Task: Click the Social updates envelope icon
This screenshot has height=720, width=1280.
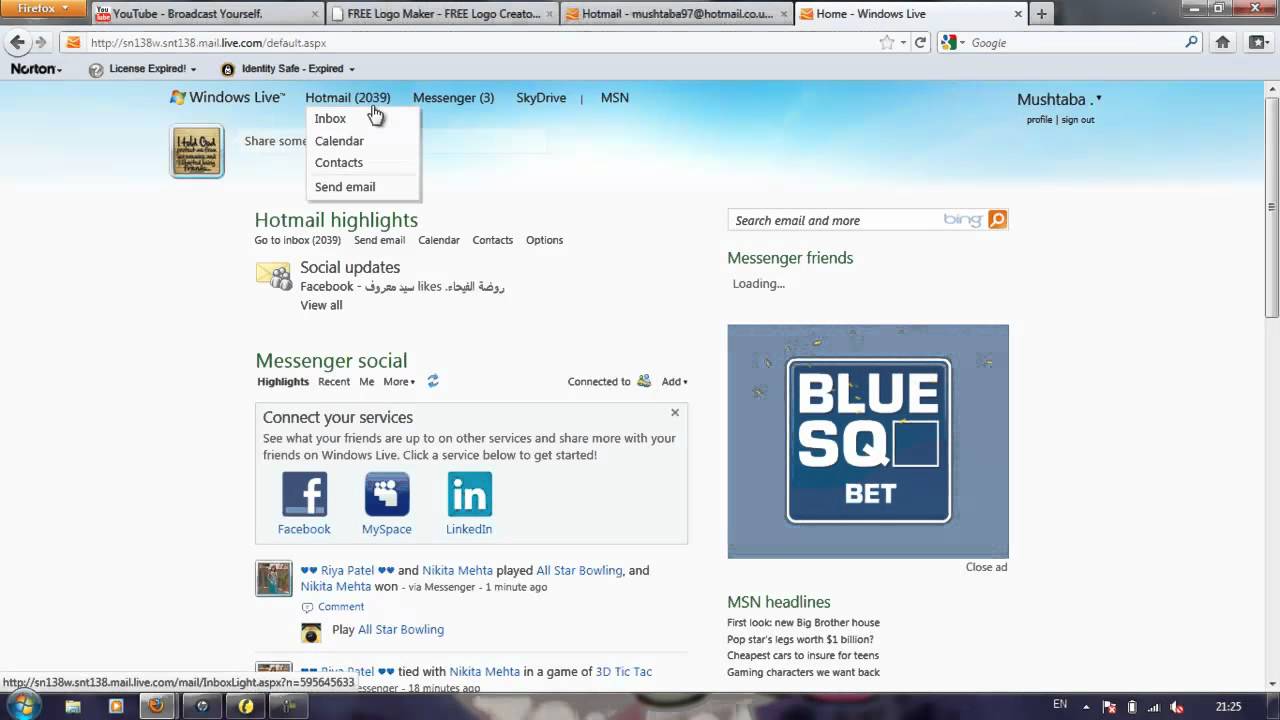Action: pyautogui.click(x=273, y=275)
